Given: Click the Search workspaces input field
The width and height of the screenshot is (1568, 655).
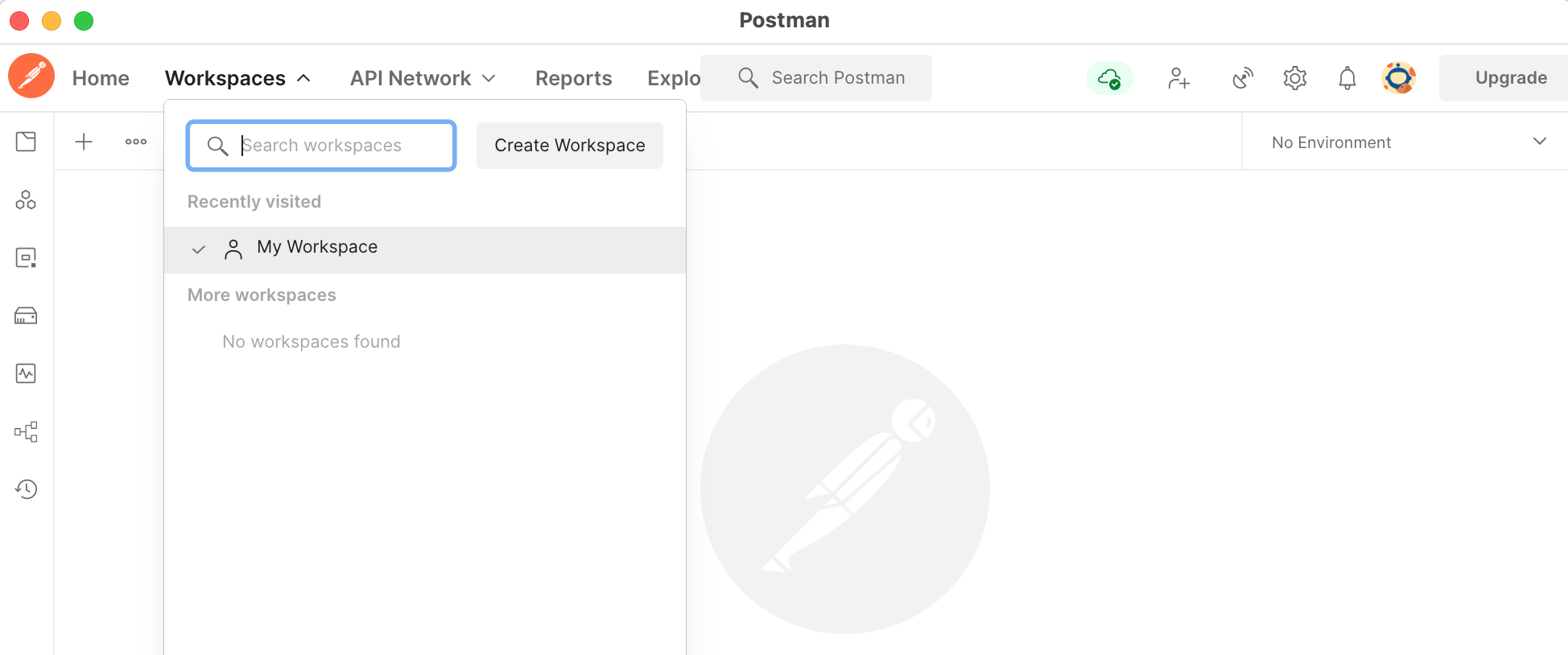Looking at the screenshot, I should pyautogui.click(x=321, y=146).
